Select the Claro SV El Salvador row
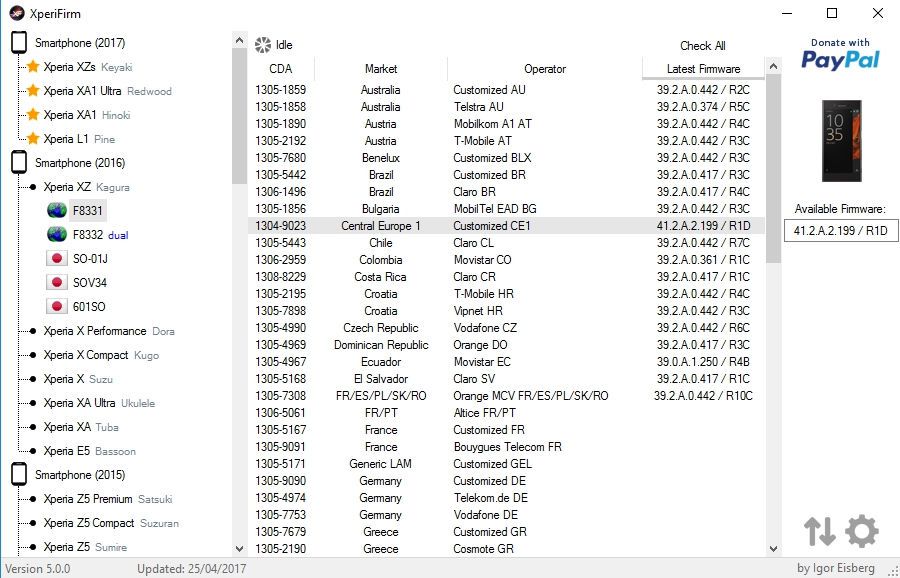The height and width of the screenshot is (578, 900). pyautogui.click(x=507, y=379)
